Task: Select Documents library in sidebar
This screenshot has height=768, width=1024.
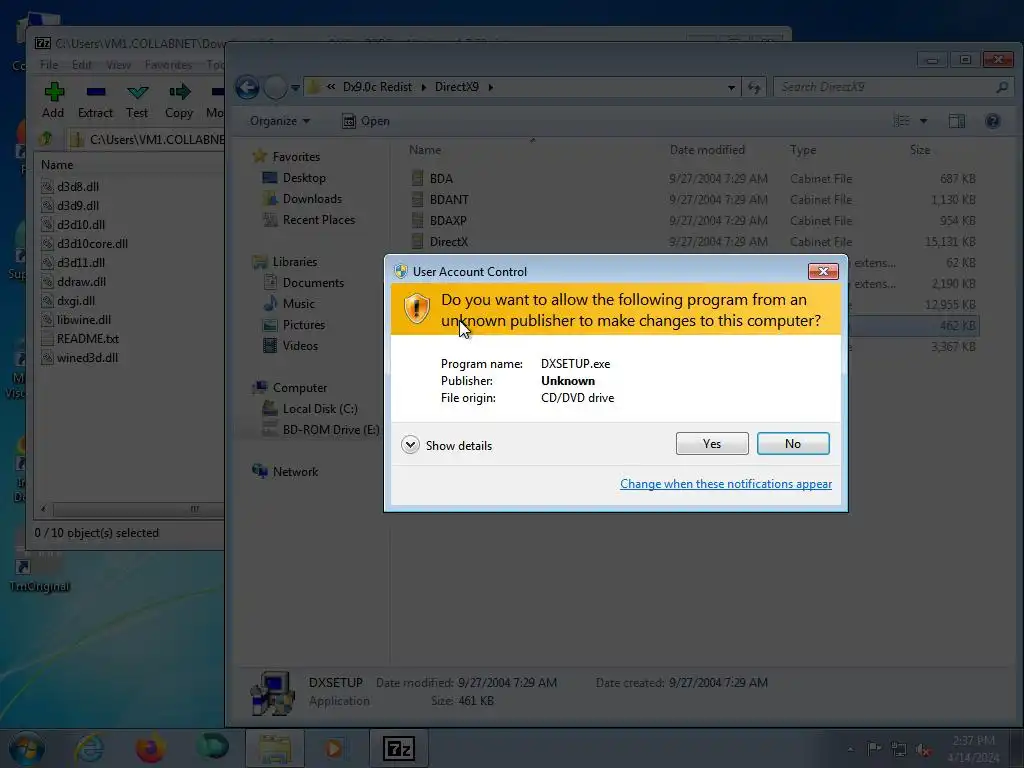Action: (x=304, y=283)
